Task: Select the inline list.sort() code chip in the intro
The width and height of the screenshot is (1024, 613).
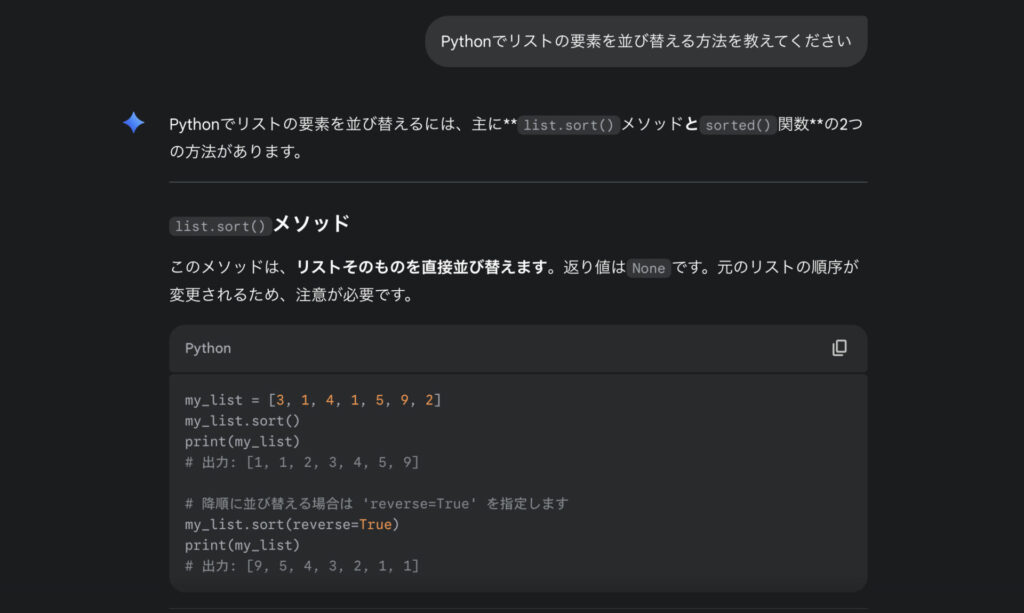Action: click(x=569, y=126)
